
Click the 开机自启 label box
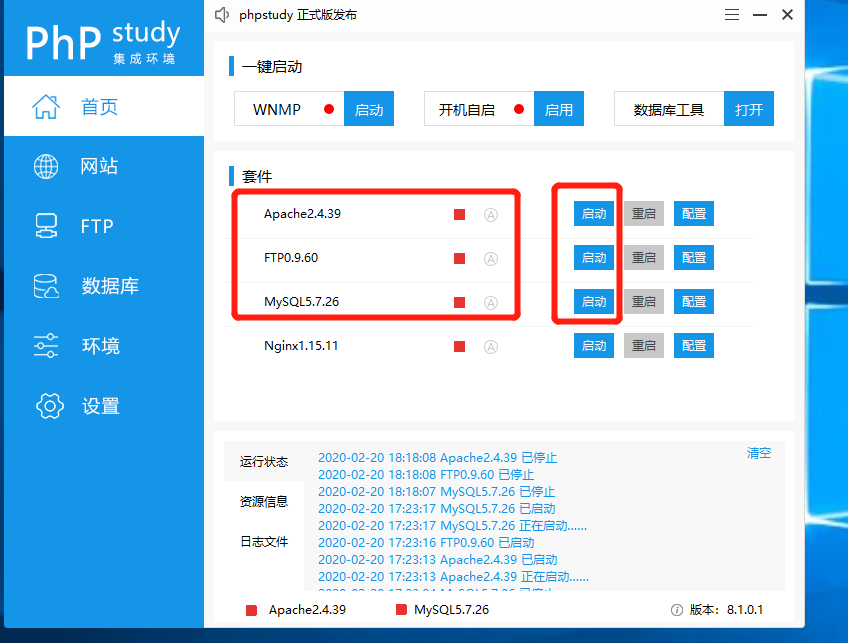tap(479, 109)
